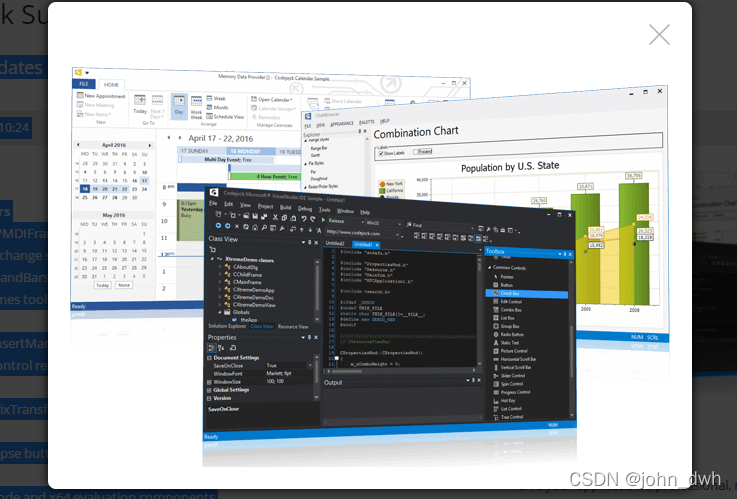Click 4 Hour Event green appointment
The height and width of the screenshot is (499, 737).
pos(264,177)
